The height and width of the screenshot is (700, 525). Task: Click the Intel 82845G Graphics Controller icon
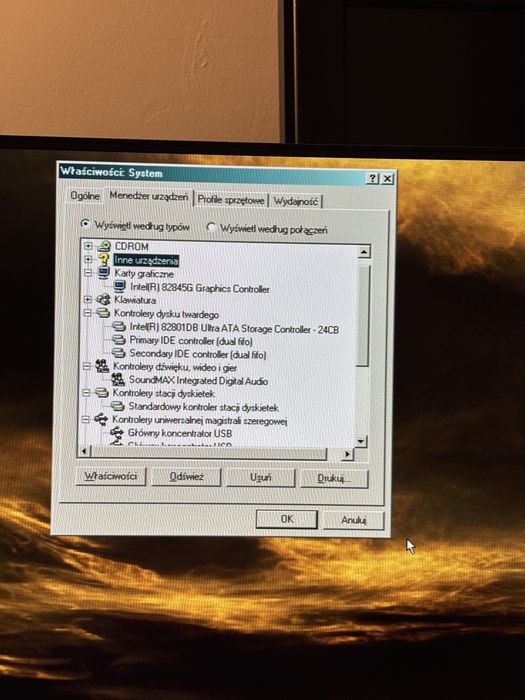click(120, 287)
